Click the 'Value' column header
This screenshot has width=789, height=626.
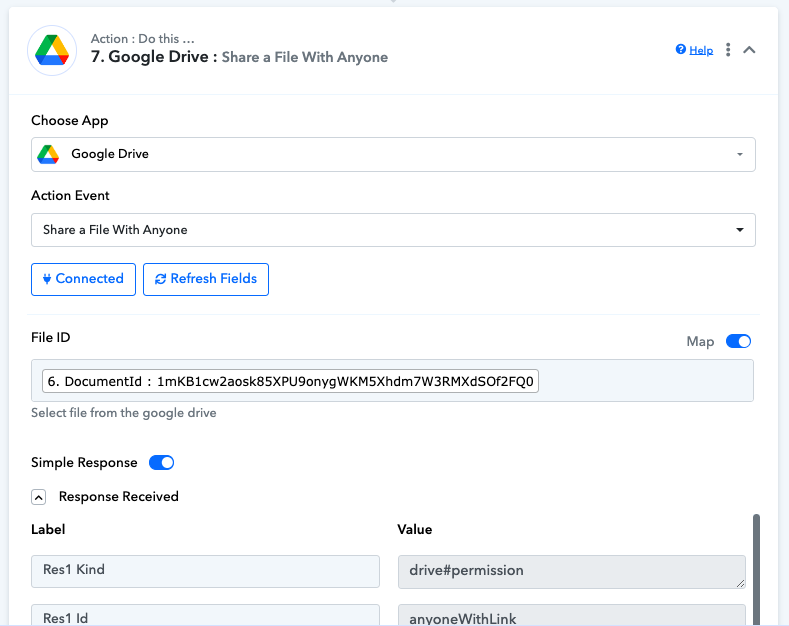[x=415, y=529]
